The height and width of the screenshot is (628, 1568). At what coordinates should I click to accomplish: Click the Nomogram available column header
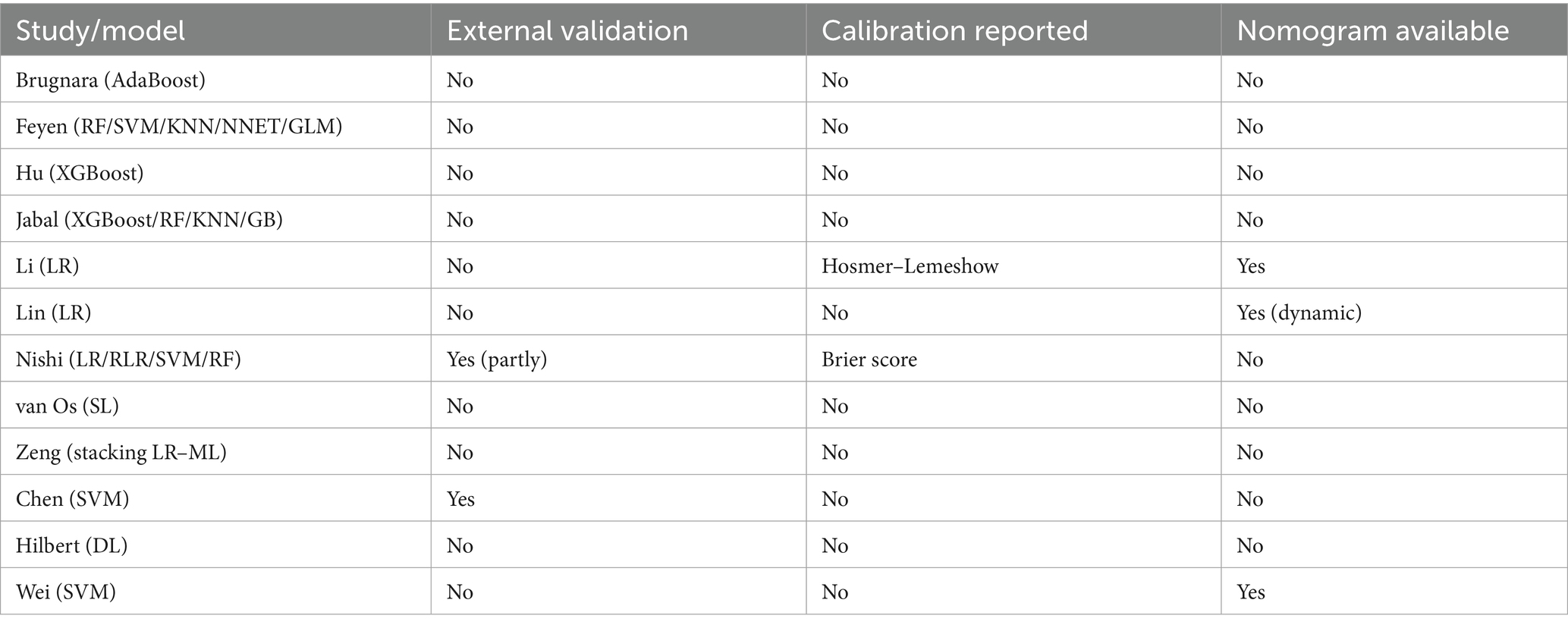coord(1372,30)
